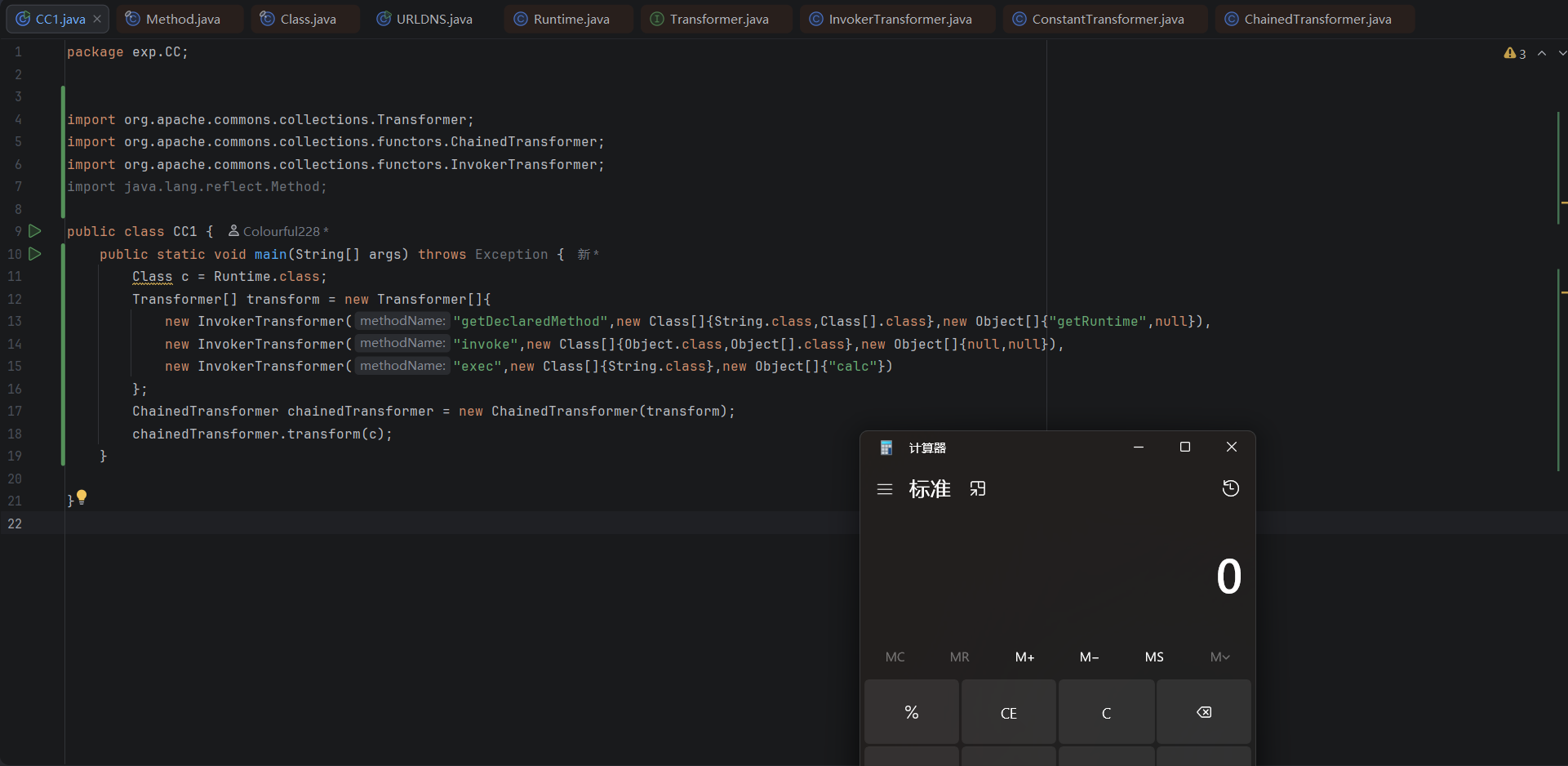Maximize the Calculator window

tap(1185, 447)
